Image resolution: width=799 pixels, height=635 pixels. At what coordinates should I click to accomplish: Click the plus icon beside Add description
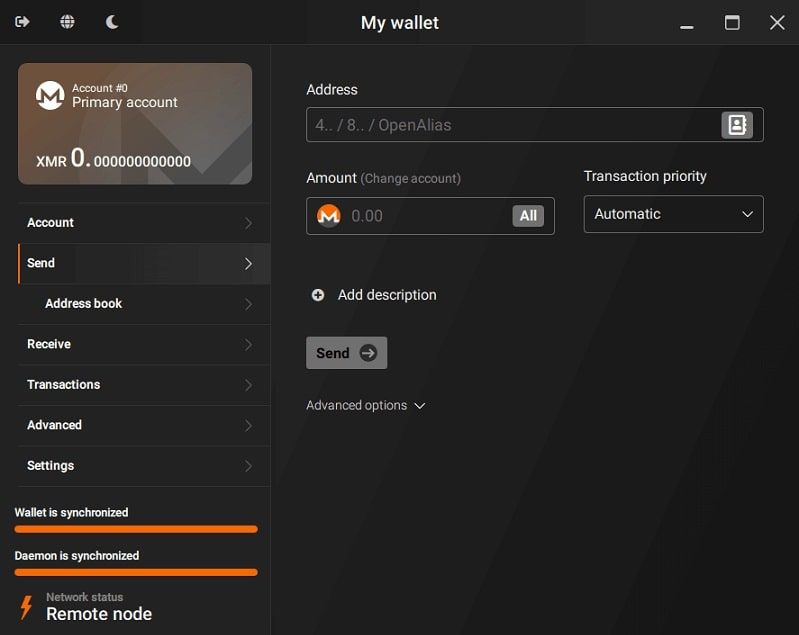click(x=318, y=295)
